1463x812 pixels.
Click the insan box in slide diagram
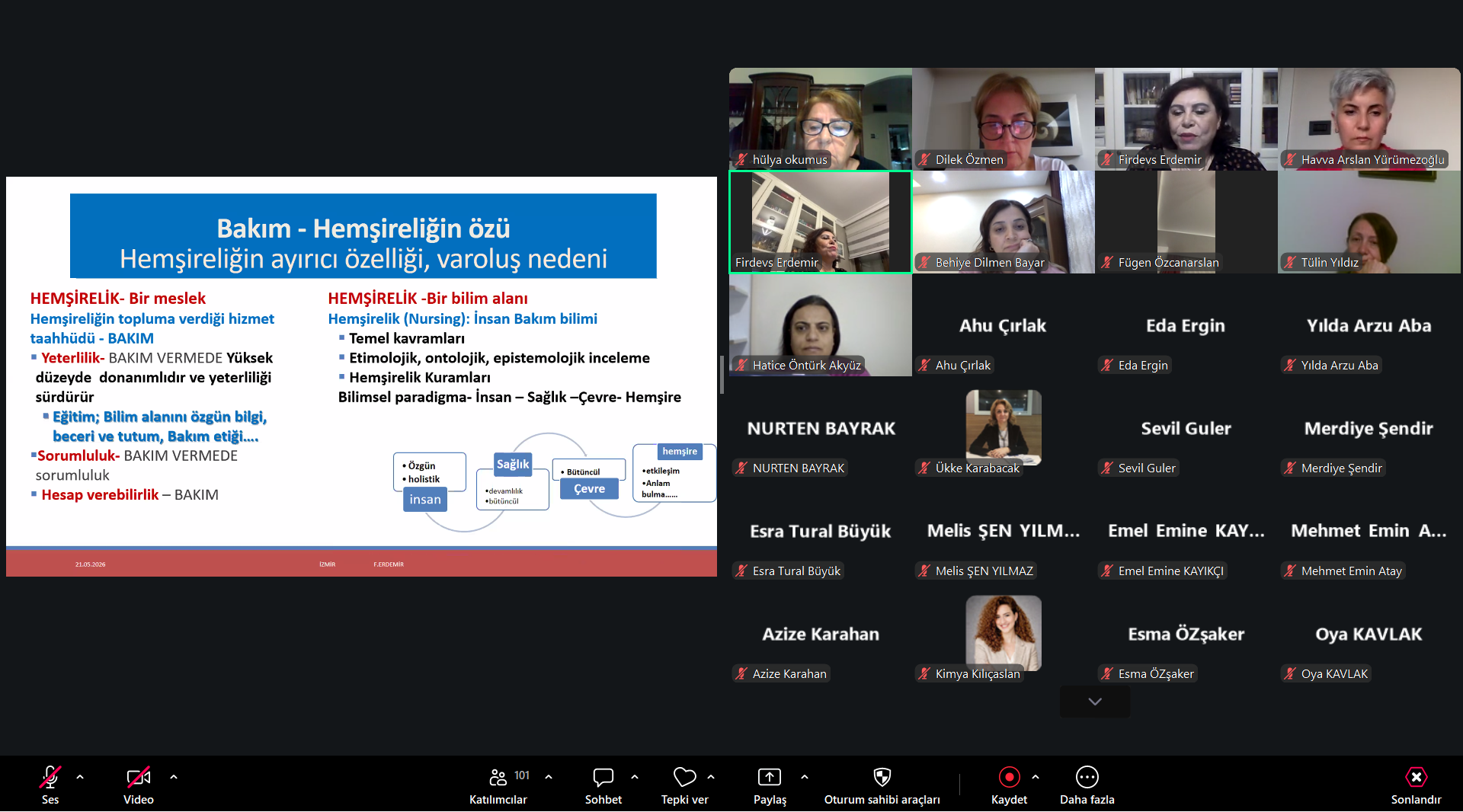click(x=425, y=500)
